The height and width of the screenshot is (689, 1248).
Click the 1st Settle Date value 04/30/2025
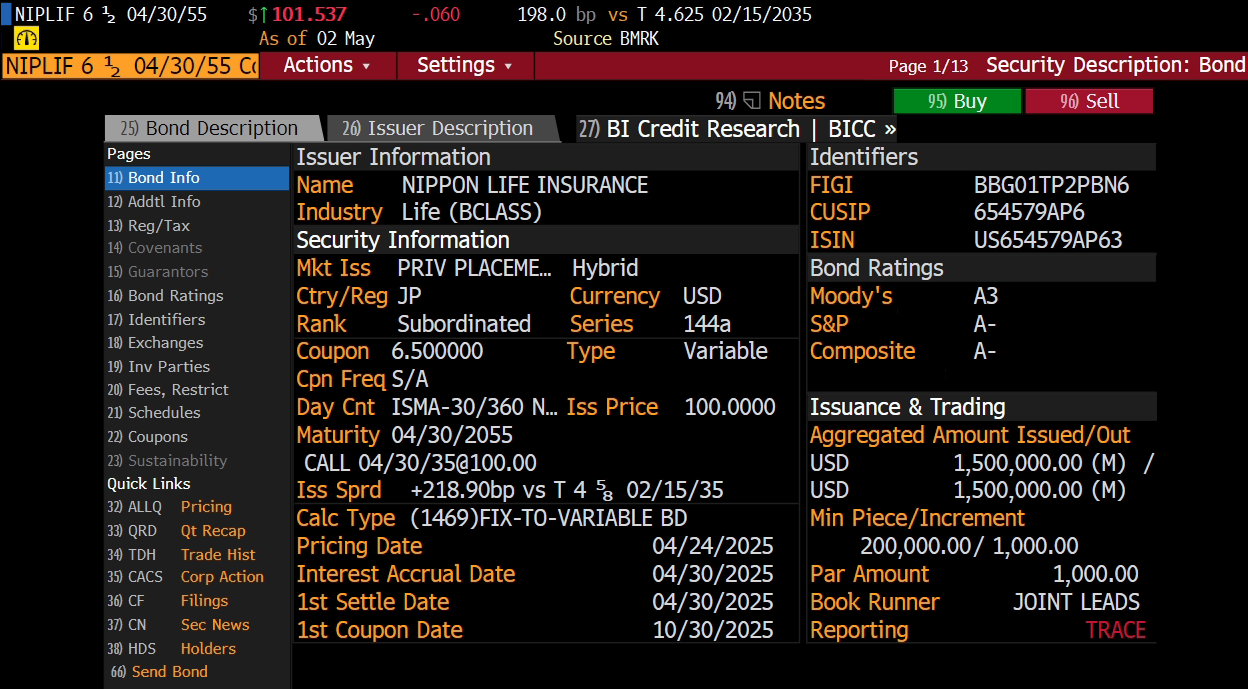[713, 602]
